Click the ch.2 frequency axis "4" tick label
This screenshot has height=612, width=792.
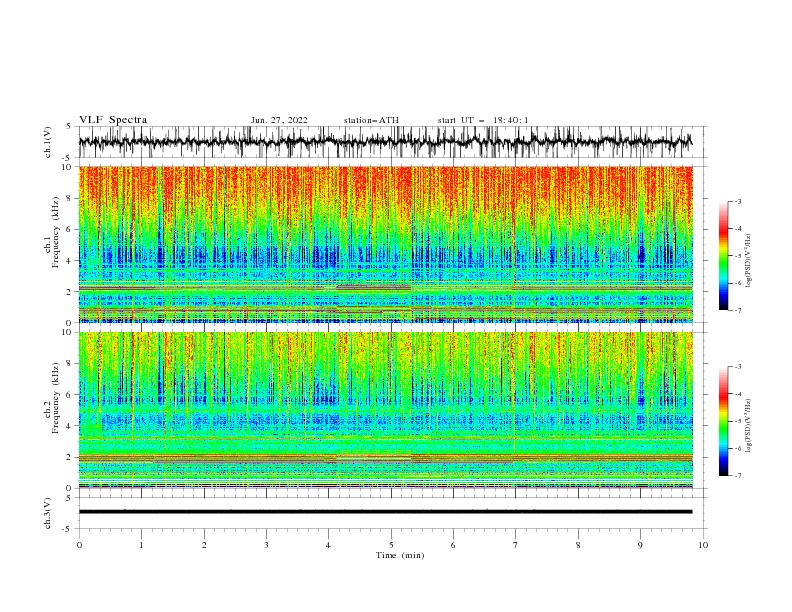71,426
